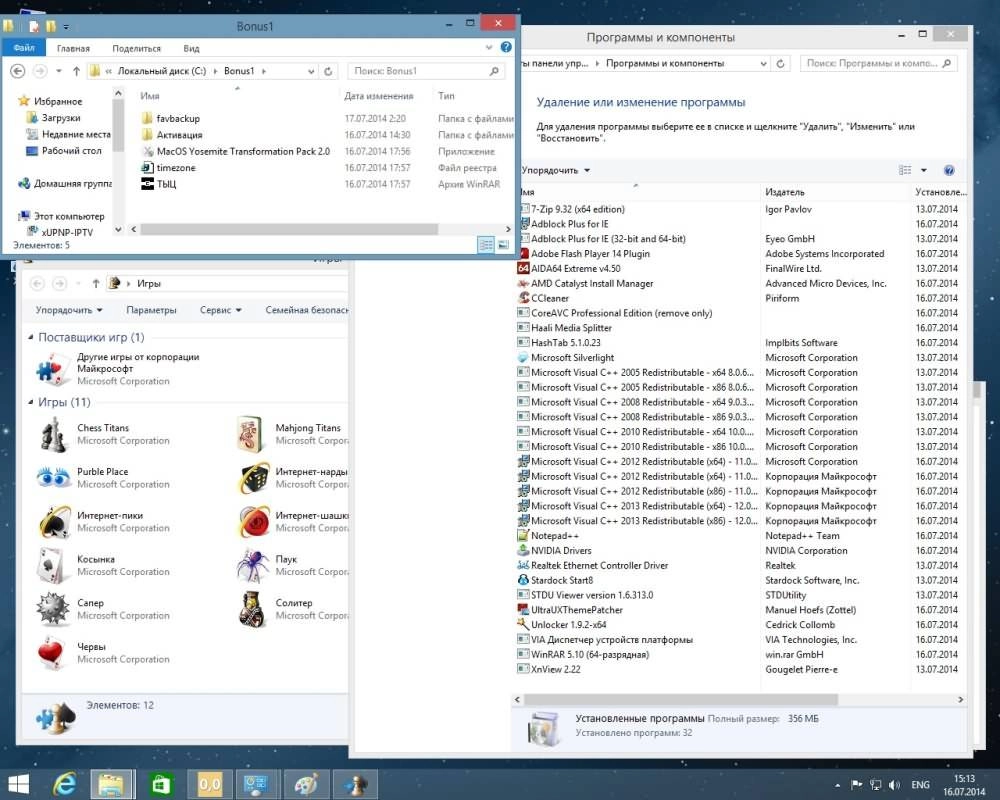Open Интернет-пики game icon
This screenshot has height=800, width=1000.
point(55,522)
